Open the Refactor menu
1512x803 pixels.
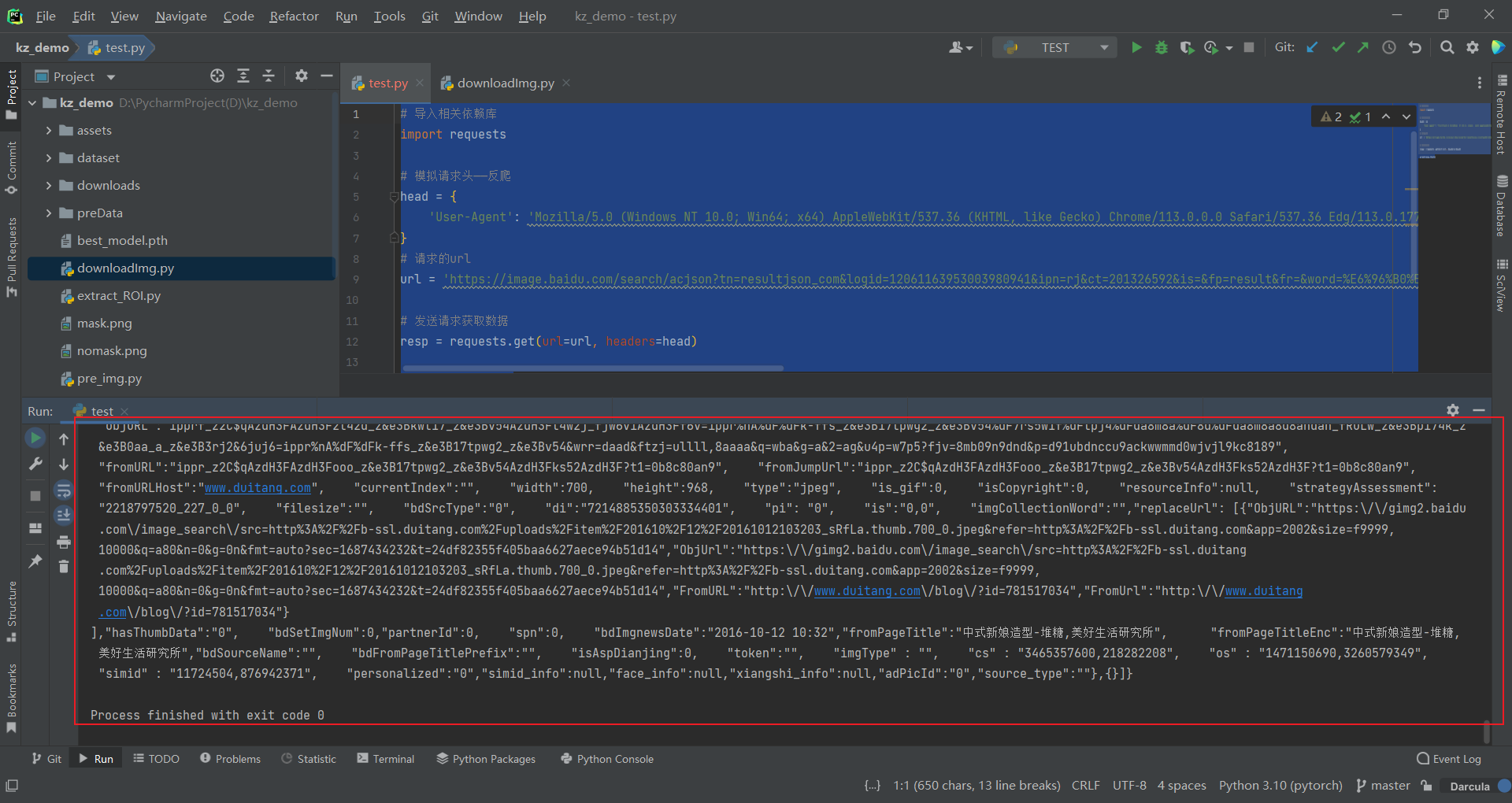pyautogui.click(x=294, y=16)
